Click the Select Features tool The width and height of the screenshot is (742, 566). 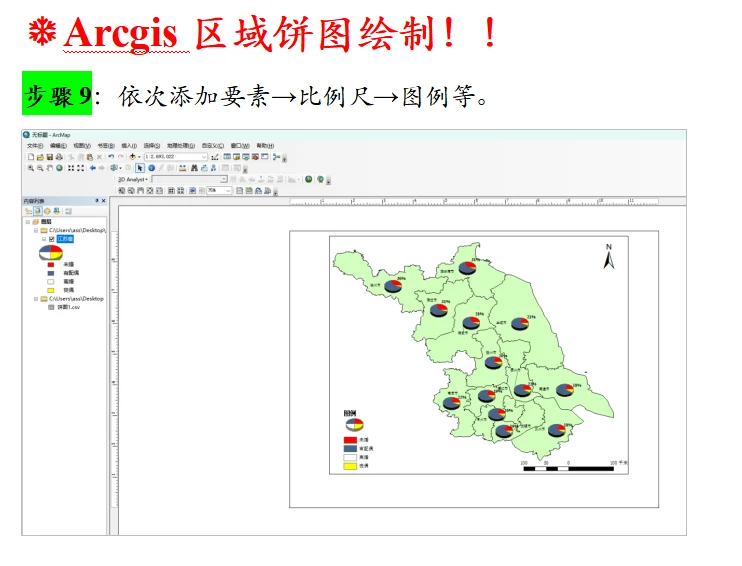pos(114,168)
